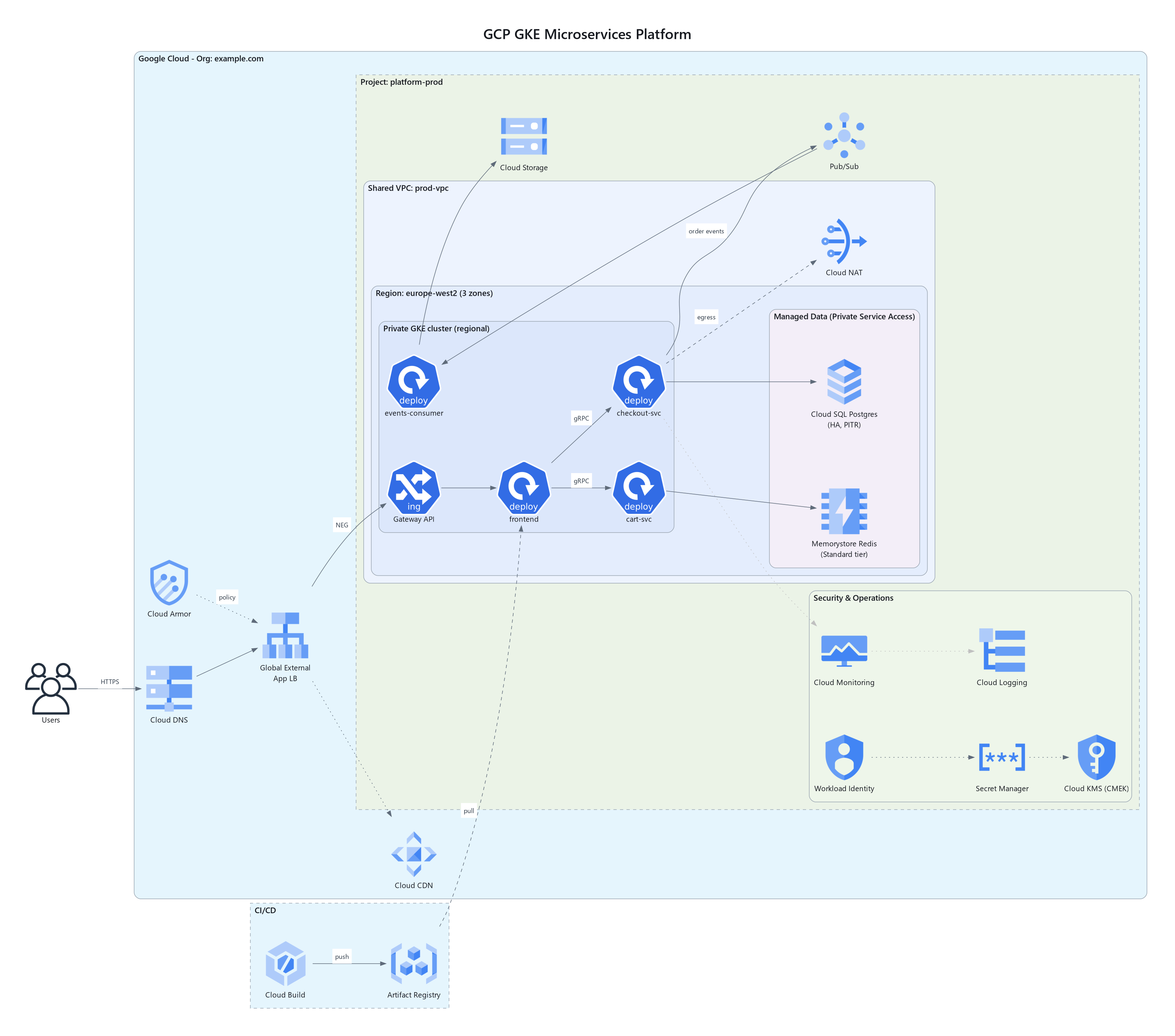Select the Global External App LB icon

coord(285,635)
